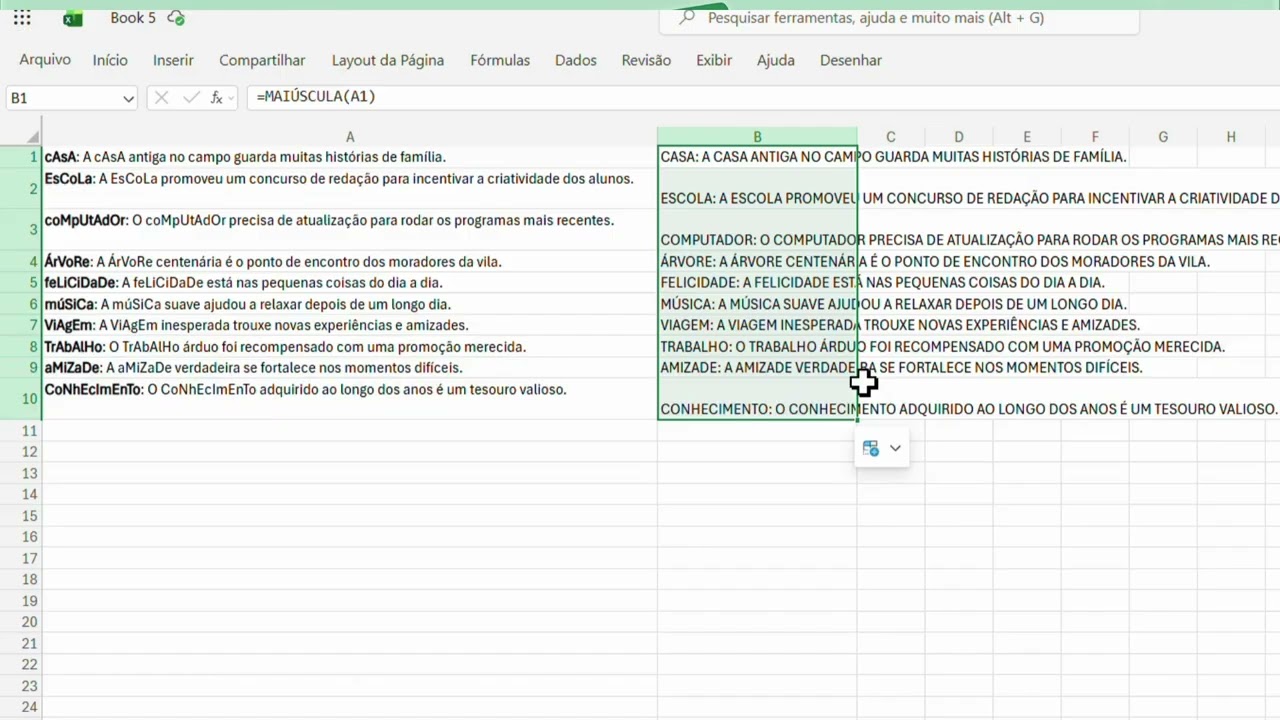Click the search magnifier icon
Image resolution: width=1280 pixels, height=720 pixels.
coord(686,18)
